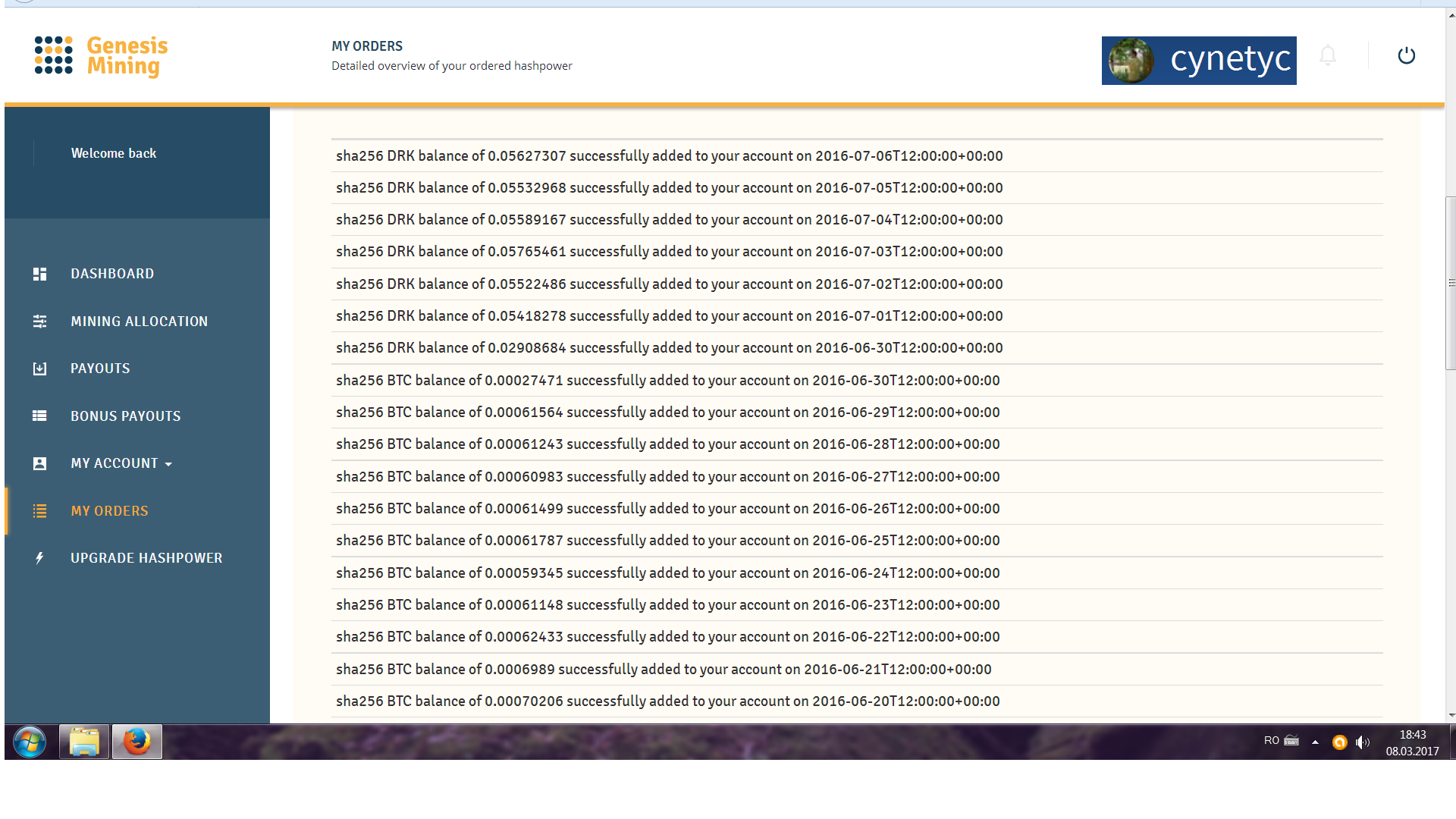This screenshot has width=1456, height=819.
Task: Click the Windows Start button
Action: pyautogui.click(x=27, y=741)
